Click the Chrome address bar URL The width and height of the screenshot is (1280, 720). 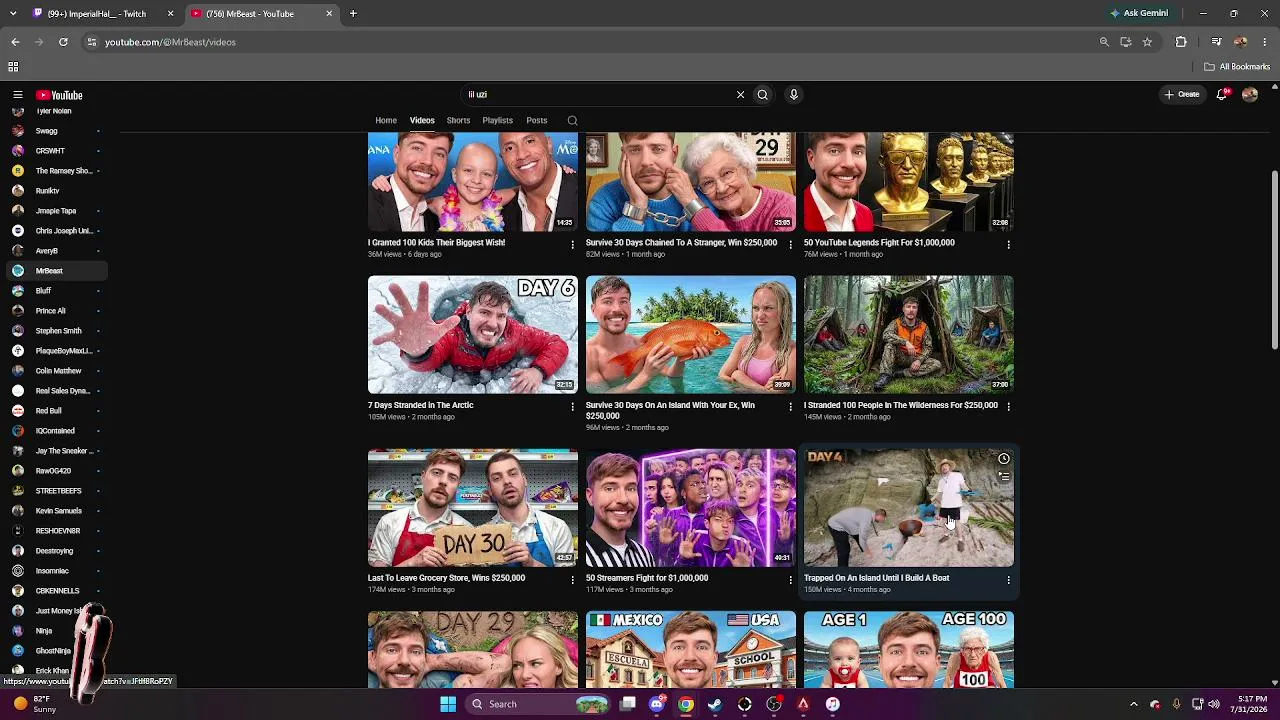[x=170, y=42]
